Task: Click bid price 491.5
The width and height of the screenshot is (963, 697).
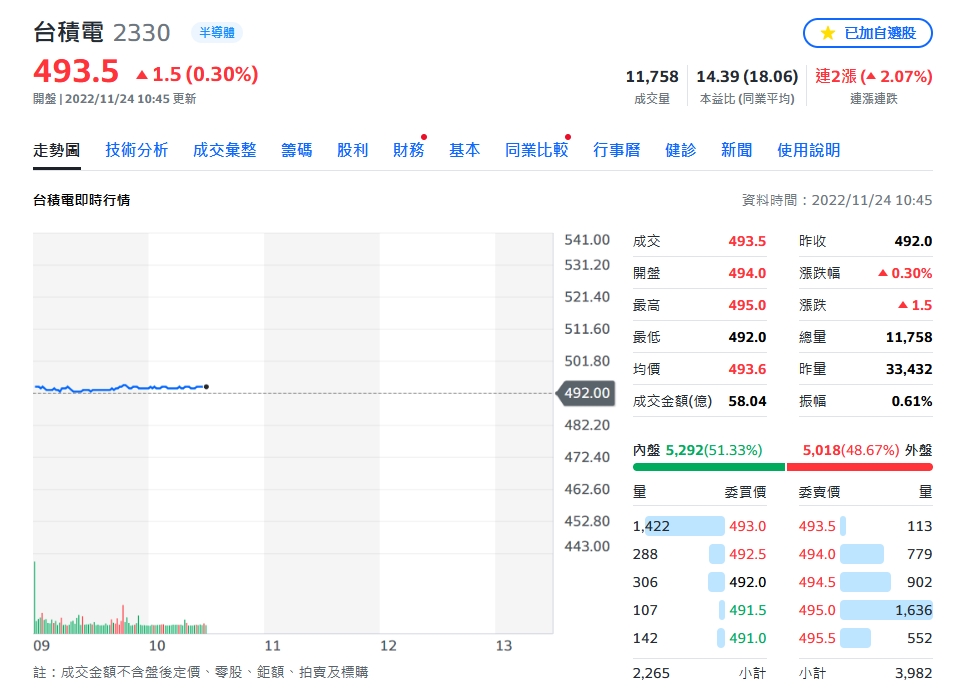Action: tap(747, 610)
